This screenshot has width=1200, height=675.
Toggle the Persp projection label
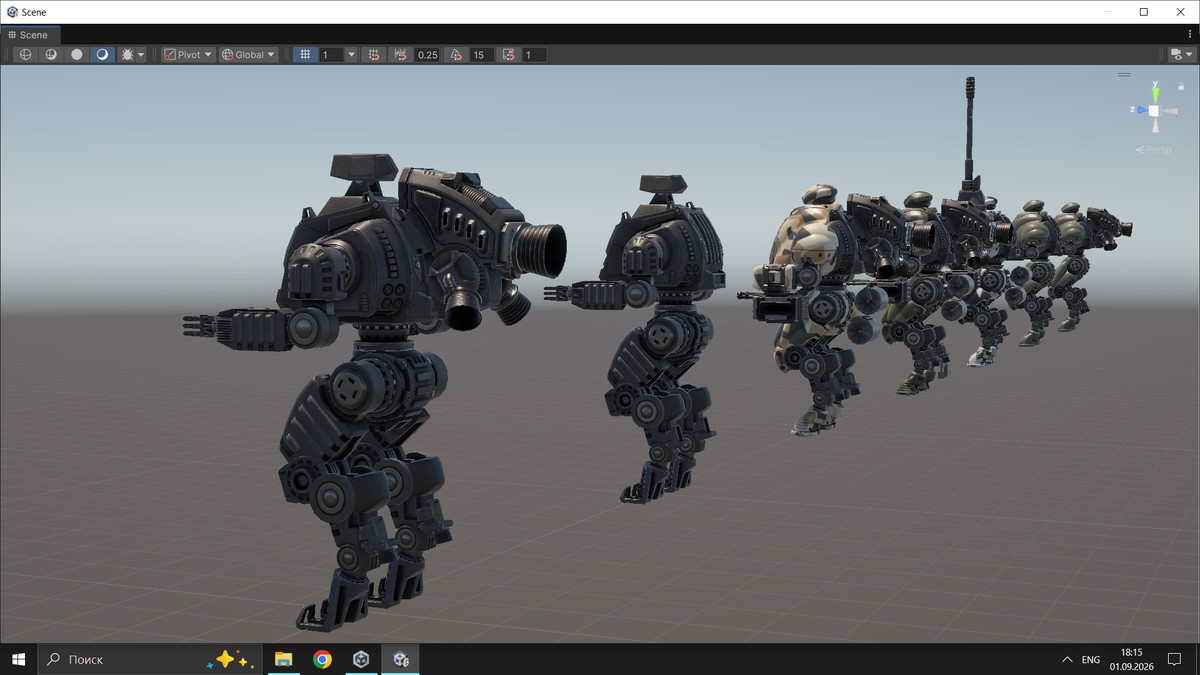pyautogui.click(x=1154, y=150)
